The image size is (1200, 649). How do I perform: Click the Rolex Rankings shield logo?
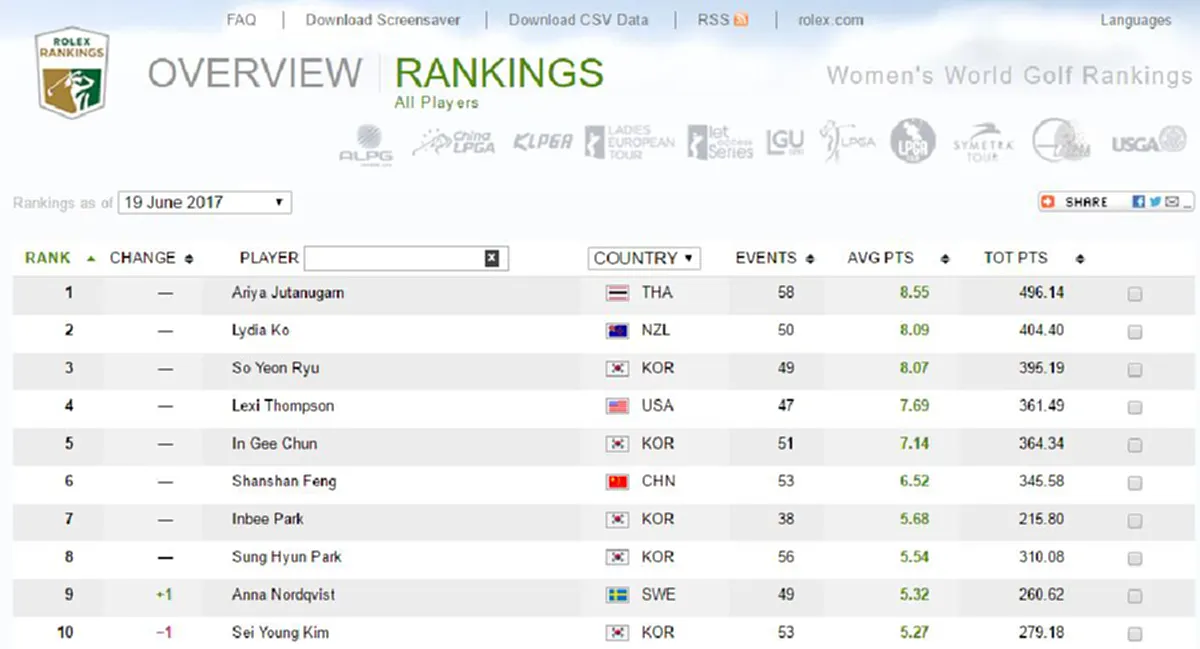pyautogui.click(x=71, y=72)
